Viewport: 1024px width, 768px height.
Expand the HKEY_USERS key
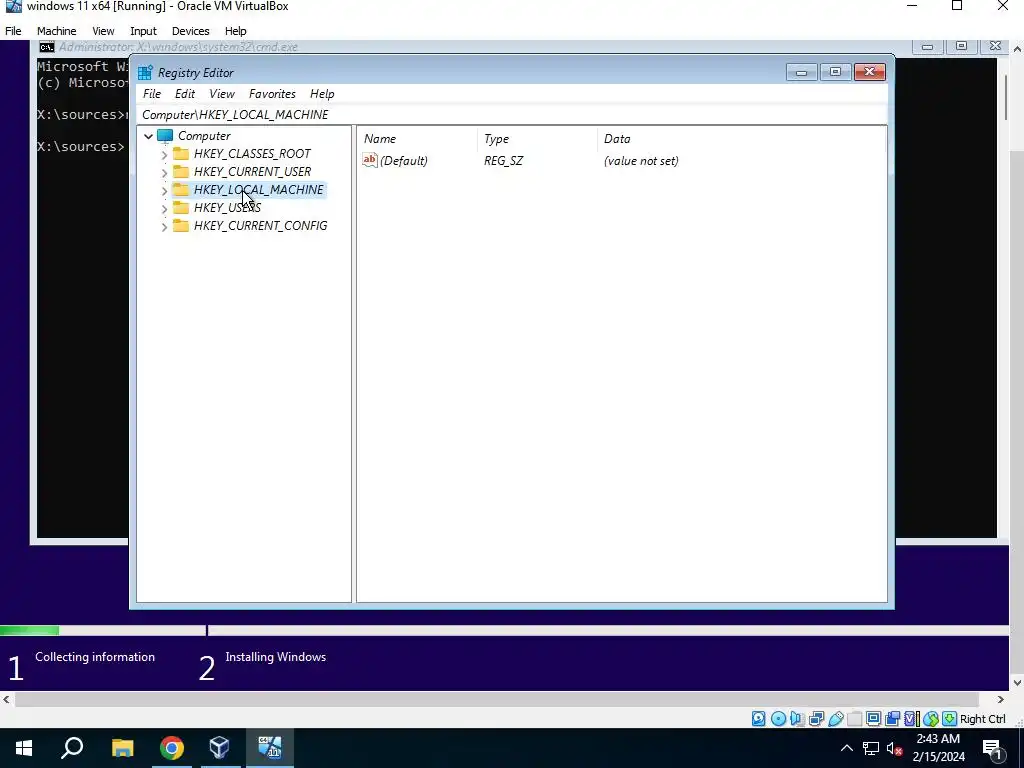(x=165, y=209)
